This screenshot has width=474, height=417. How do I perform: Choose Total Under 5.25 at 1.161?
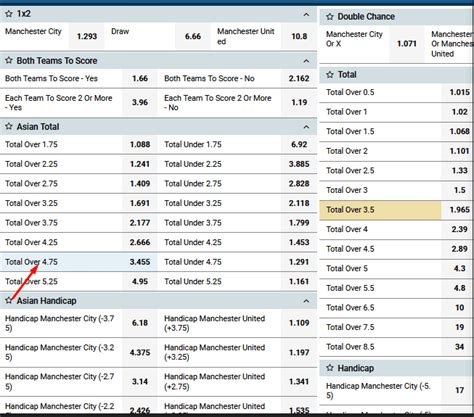point(299,281)
